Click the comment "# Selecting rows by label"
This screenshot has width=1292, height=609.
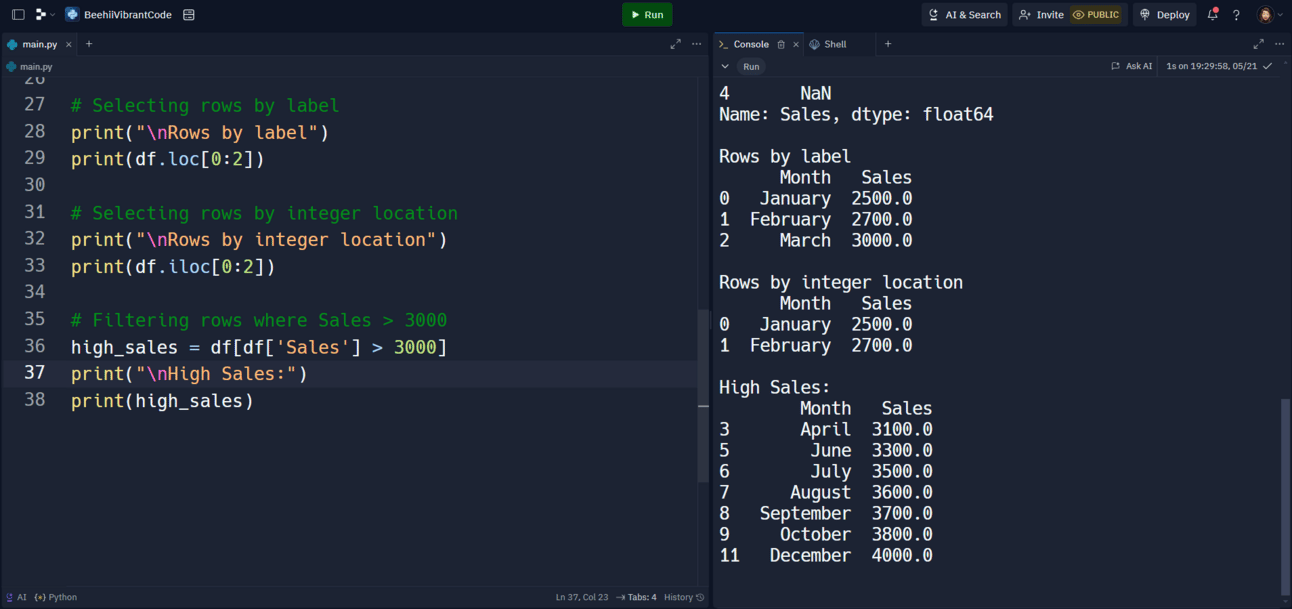pos(205,105)
